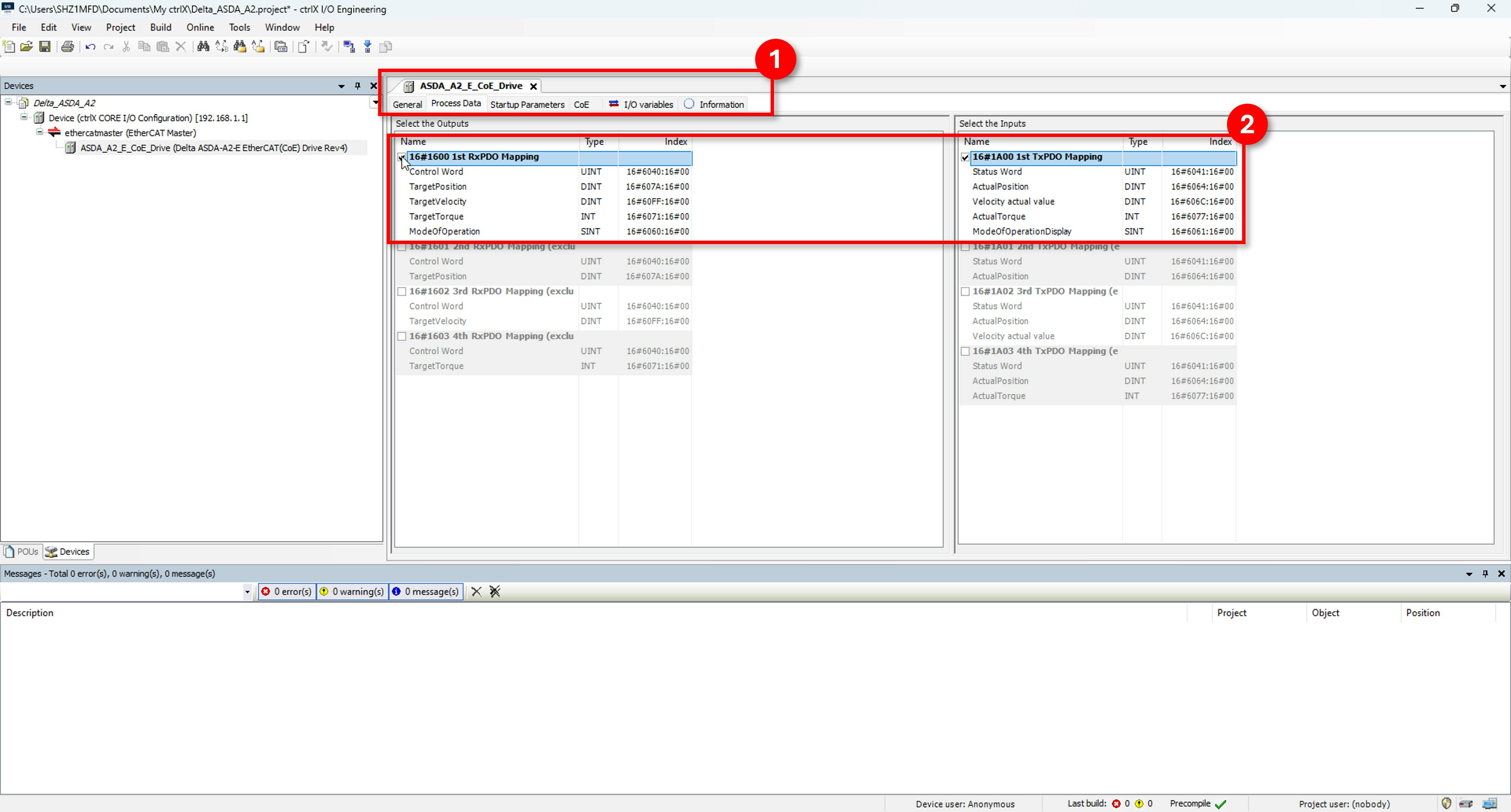
Task: Select ASDA_A2_E_CoE_Drive in device tree
Action: click(x=214, y=148)
